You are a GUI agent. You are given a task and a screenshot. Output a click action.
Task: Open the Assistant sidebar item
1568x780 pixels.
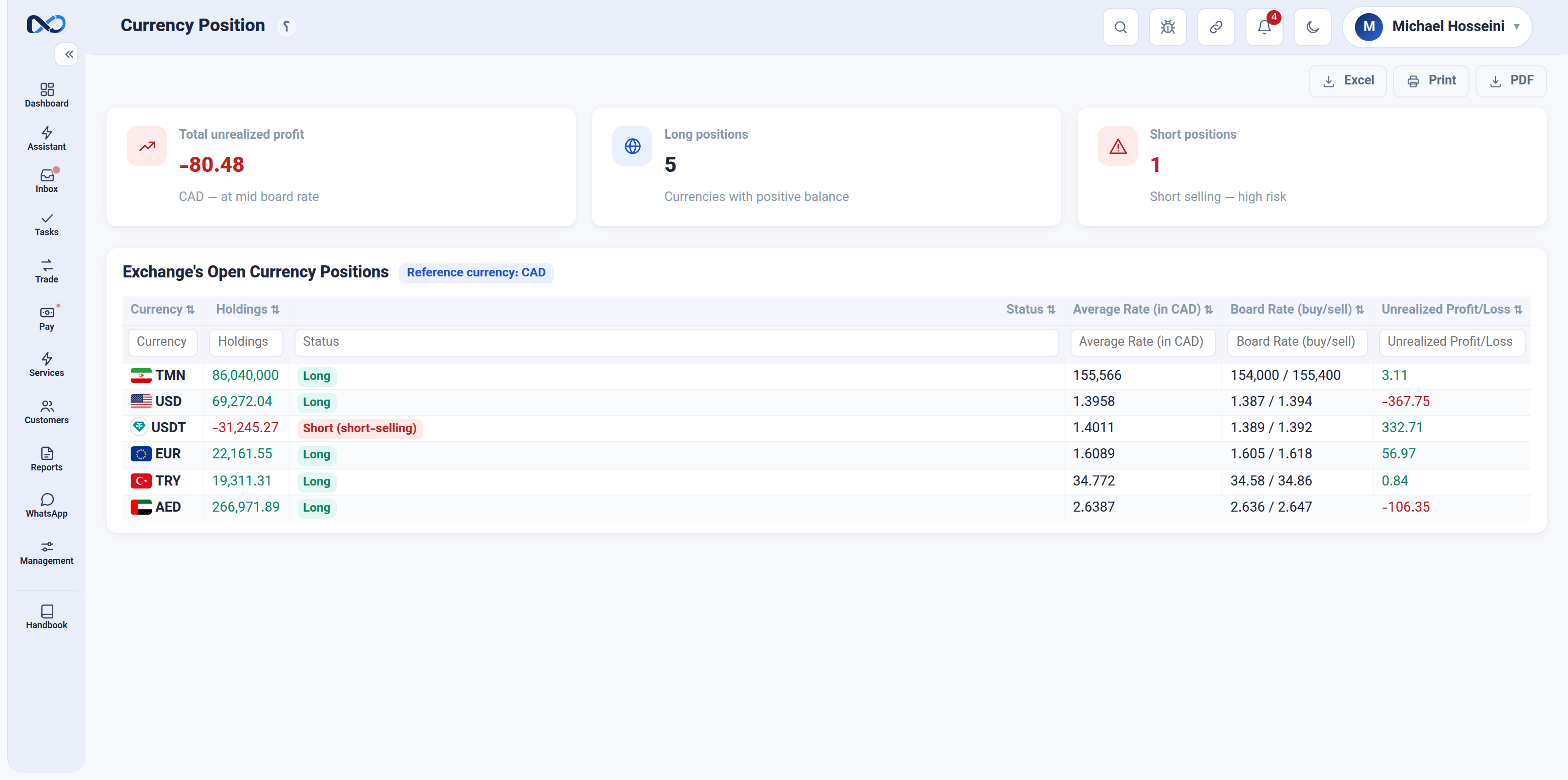pyautogui.click(x=46, y=139)
